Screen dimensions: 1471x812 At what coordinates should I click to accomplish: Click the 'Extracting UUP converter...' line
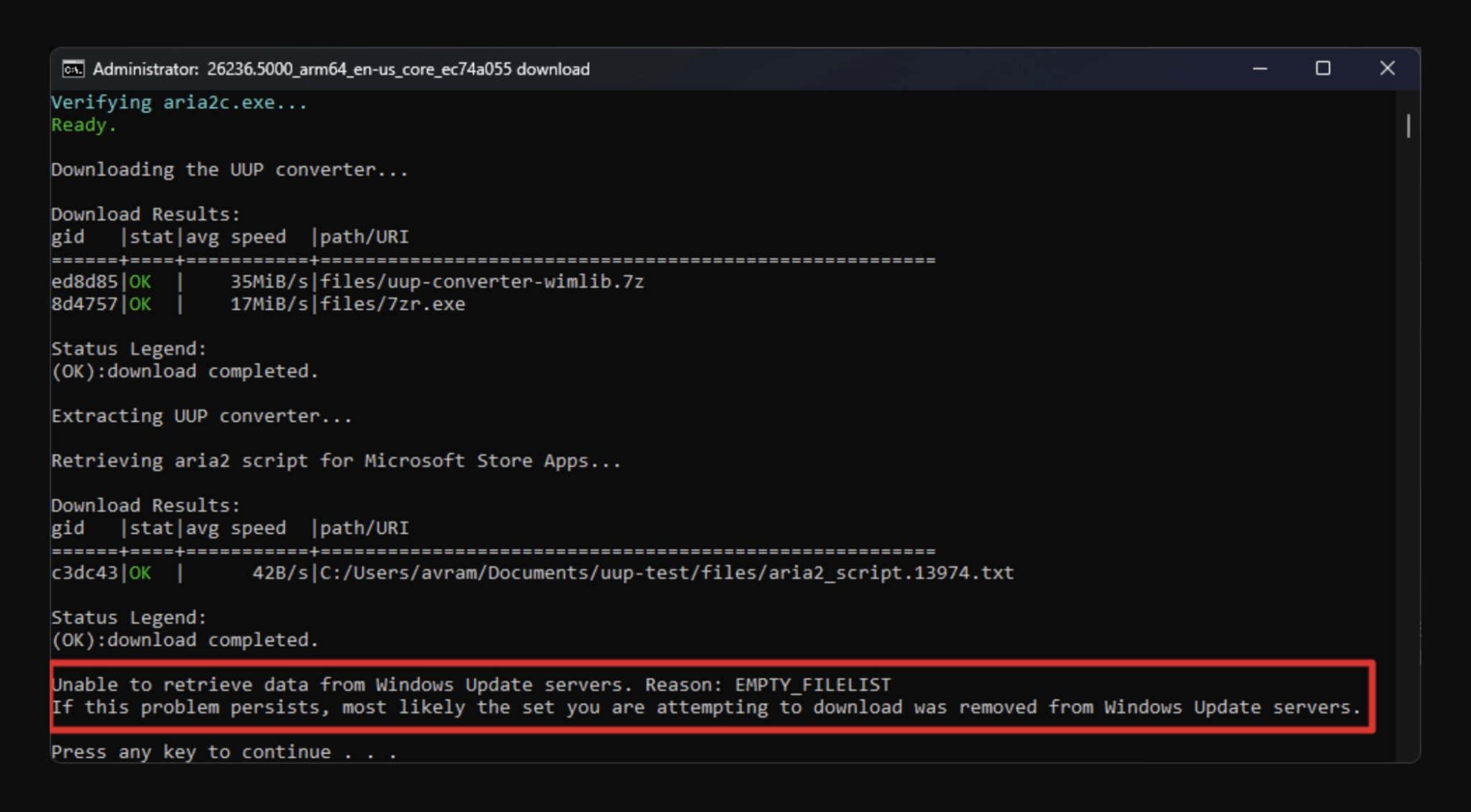point(201,416)
